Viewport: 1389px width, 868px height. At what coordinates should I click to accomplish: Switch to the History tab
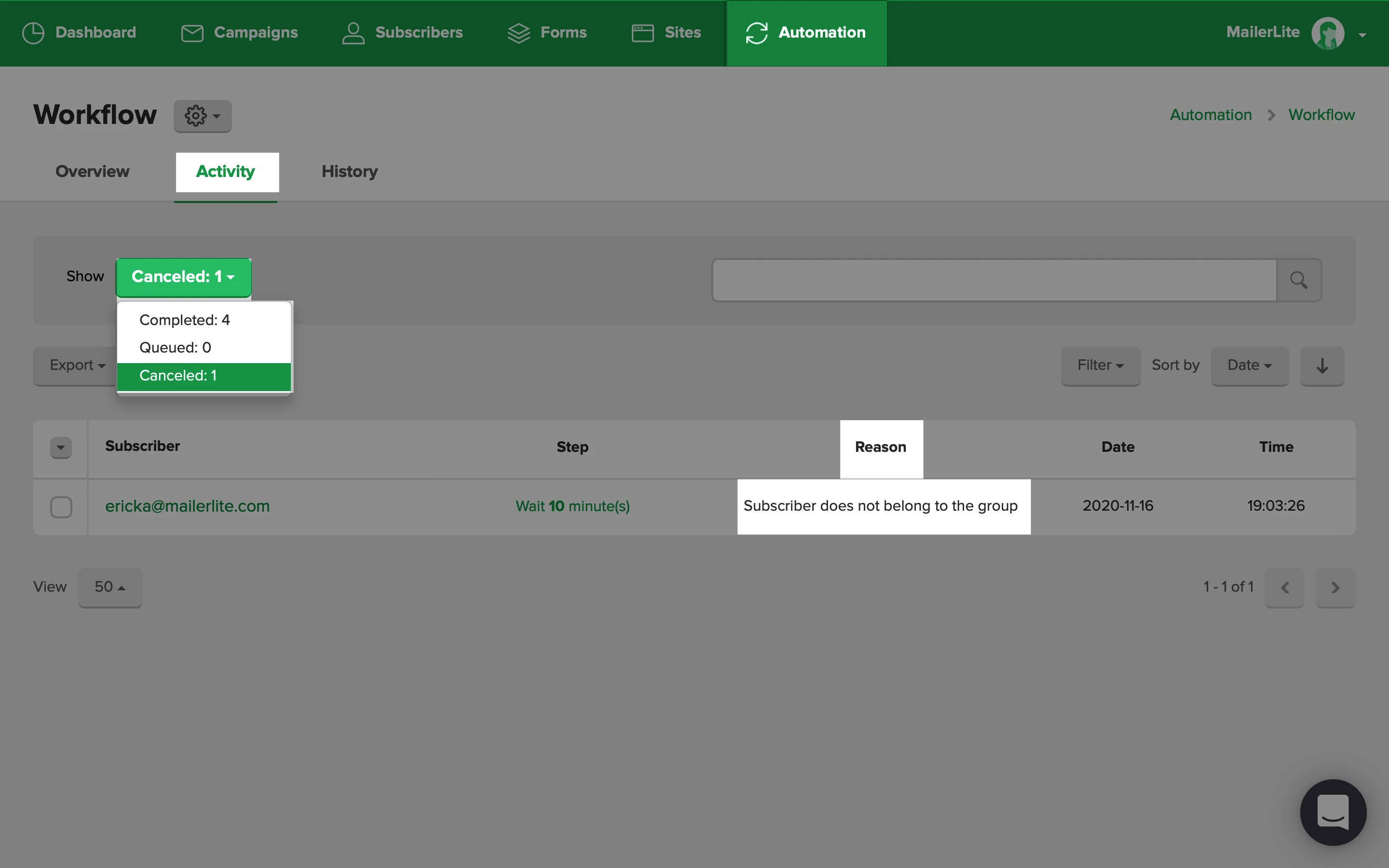click(x=349, y=172)
